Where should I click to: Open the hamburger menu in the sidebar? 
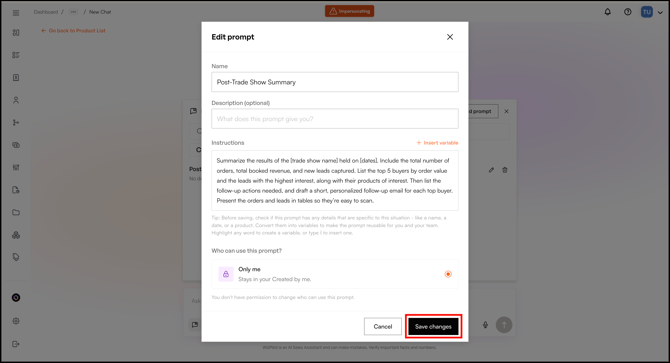[x=16, y=13]
